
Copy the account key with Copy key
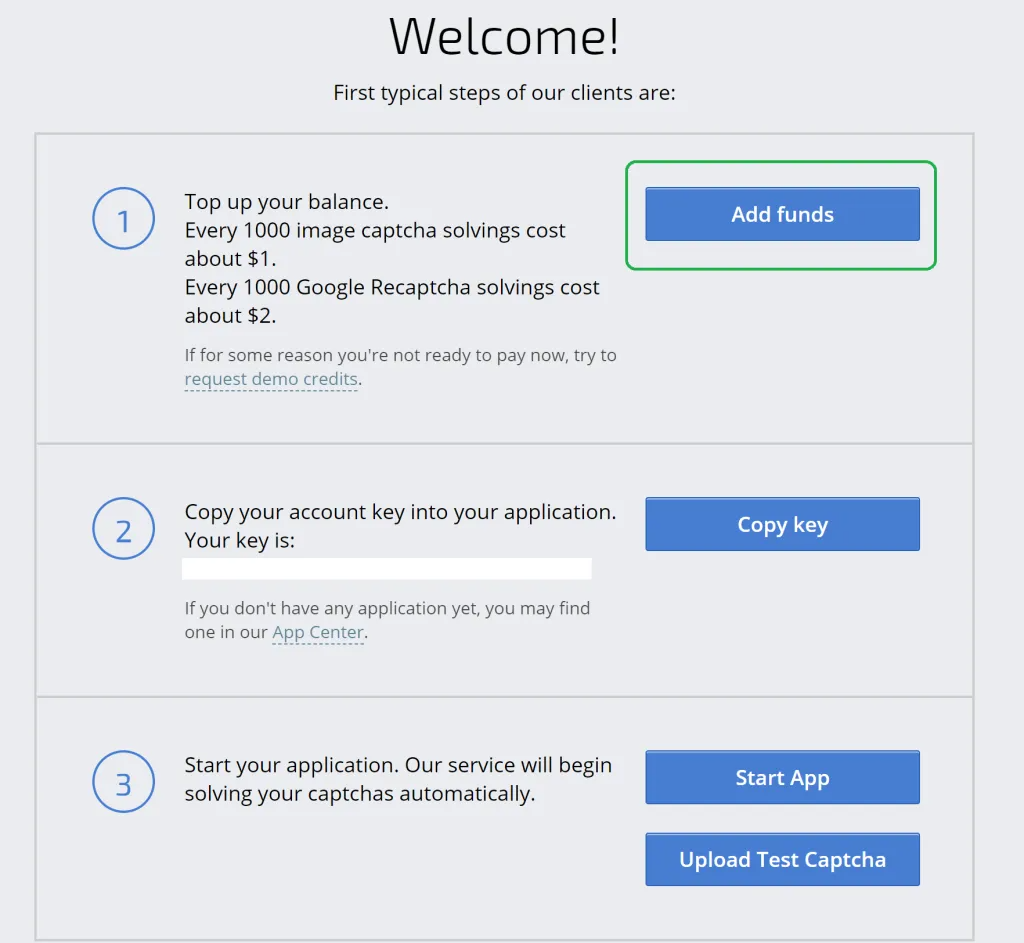pos(782,524)
